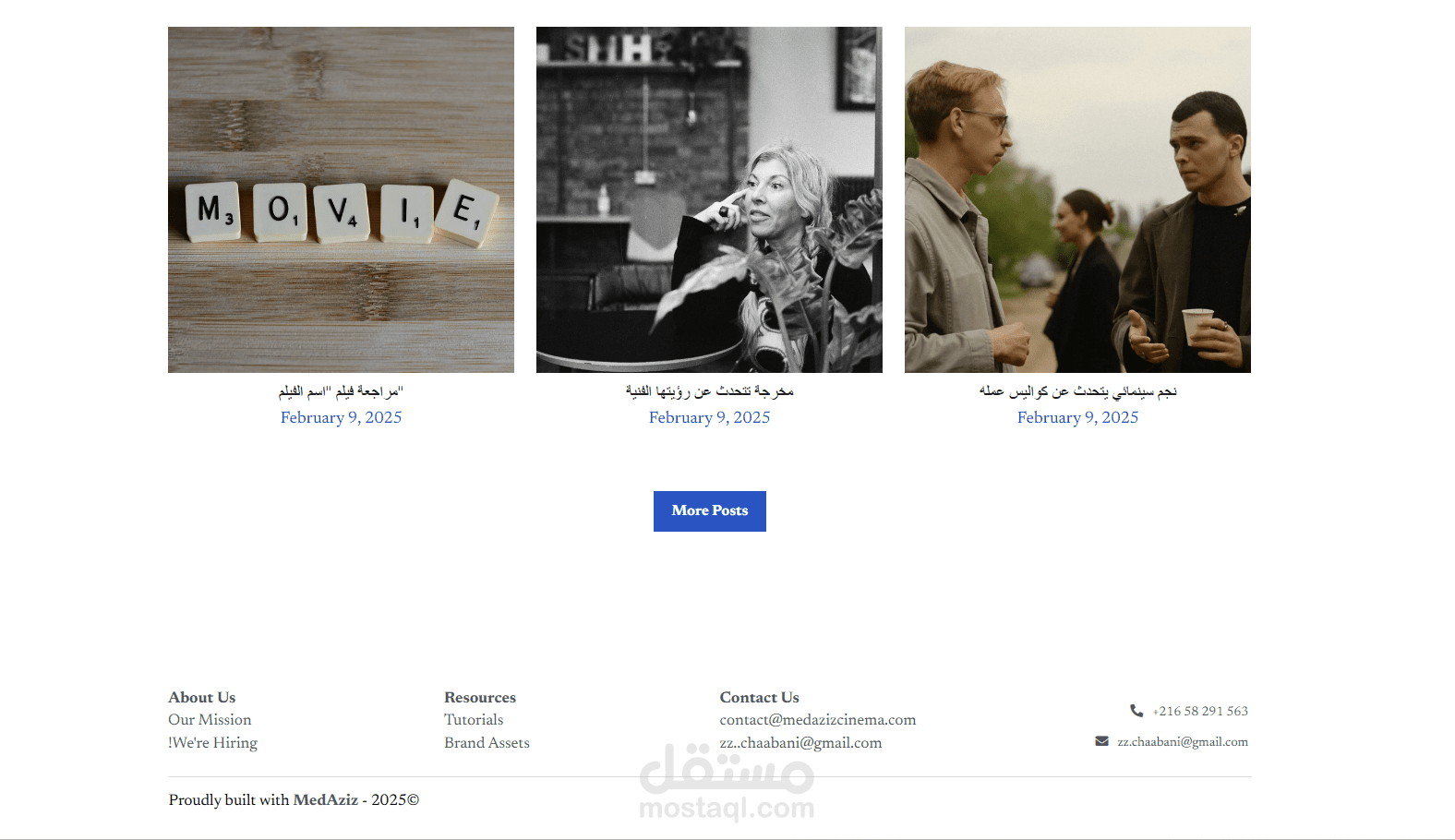Open the Arabic title under MOVIE image

point(341,392)
